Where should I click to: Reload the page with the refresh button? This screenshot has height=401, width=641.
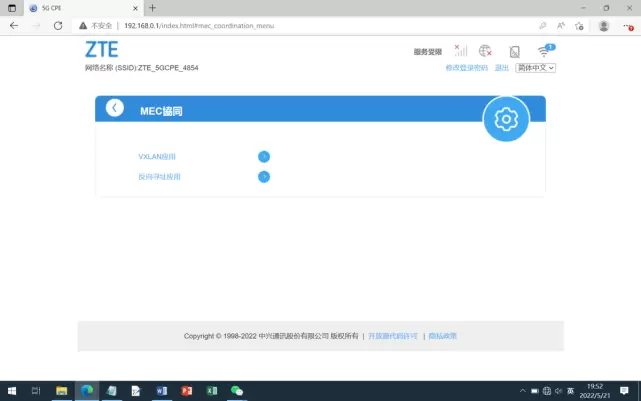click(x=58, y=25)
